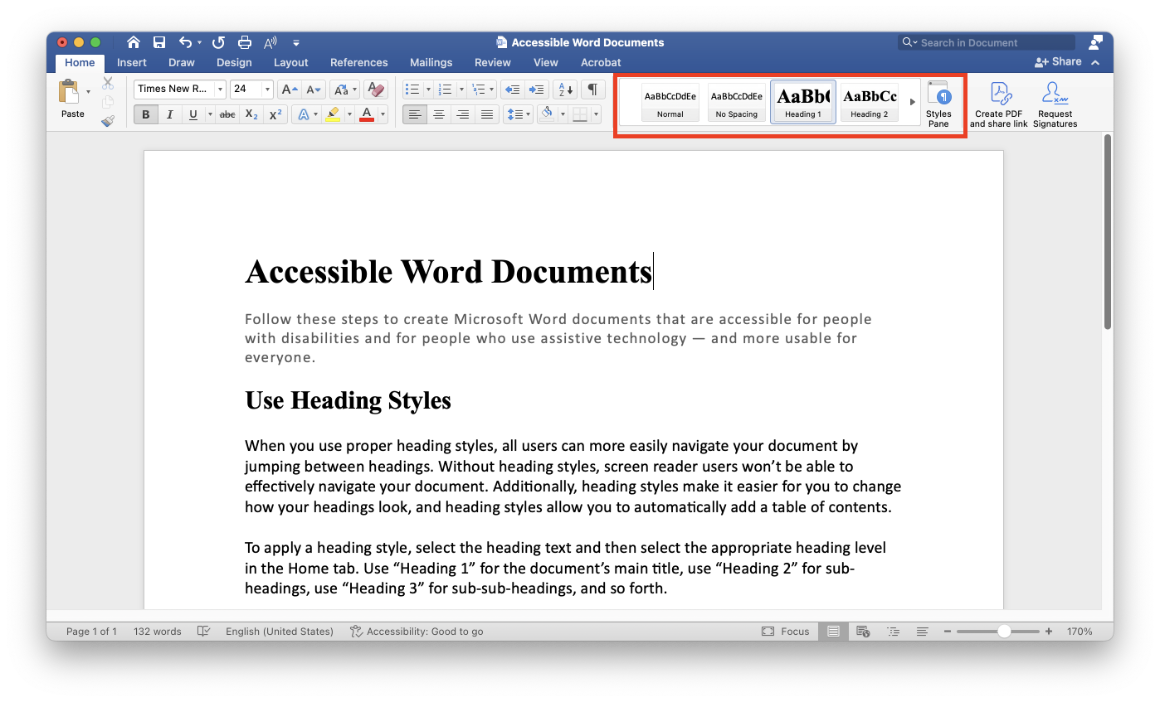Apply the Heading 2 style
The height and width of the screenshot is (702, 1160).
[868, 101]
